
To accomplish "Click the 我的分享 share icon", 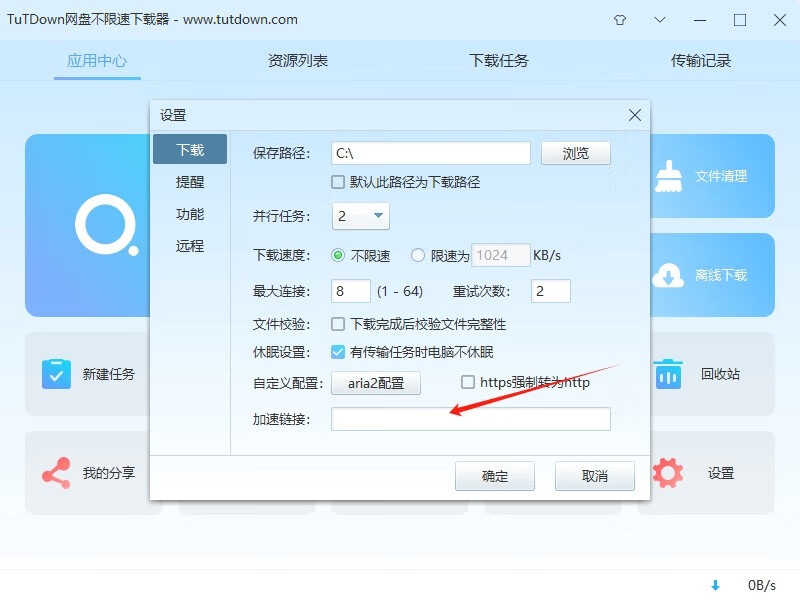I will [x=57, y=473].
